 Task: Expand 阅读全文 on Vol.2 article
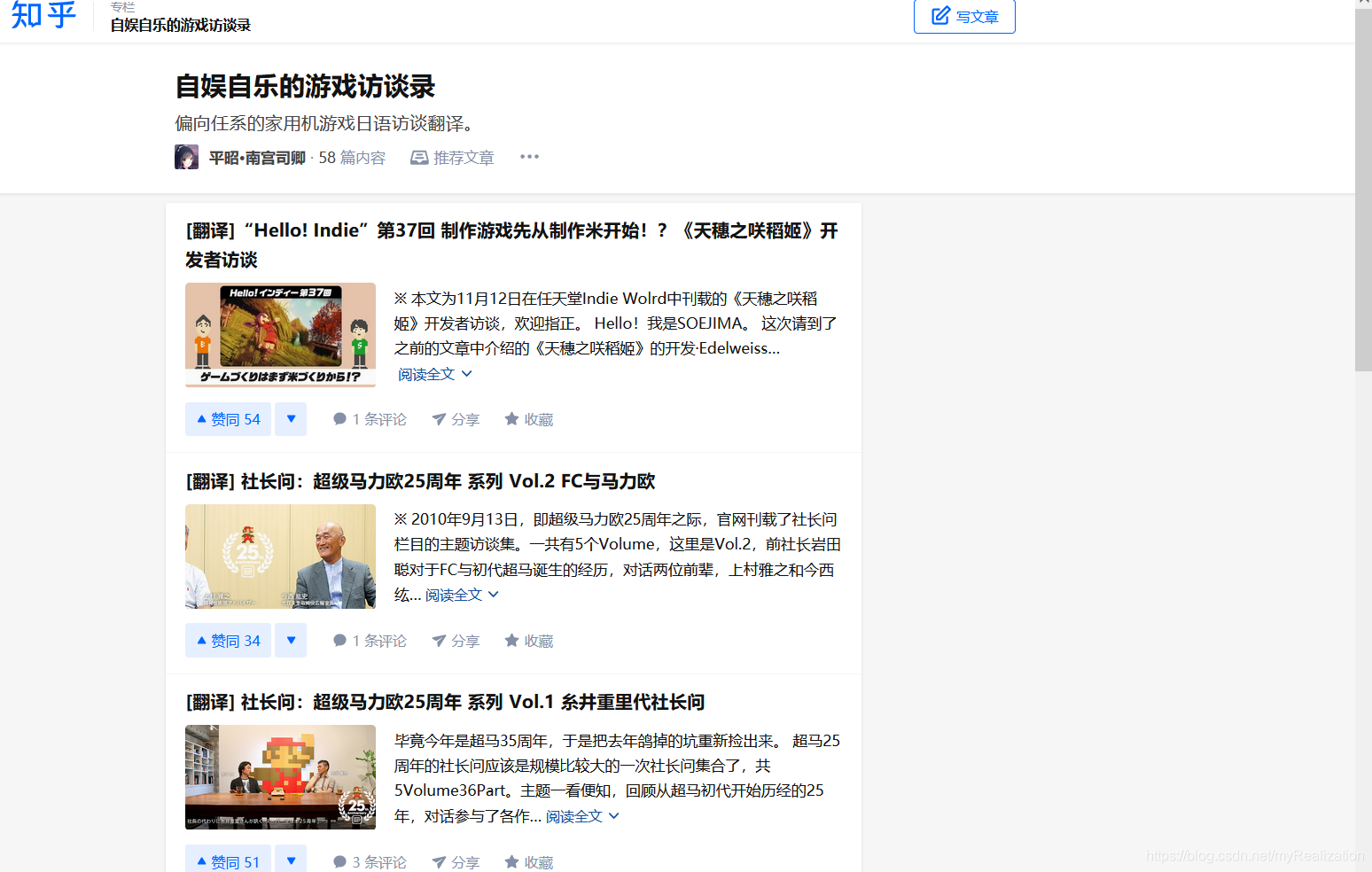point(462,595)
